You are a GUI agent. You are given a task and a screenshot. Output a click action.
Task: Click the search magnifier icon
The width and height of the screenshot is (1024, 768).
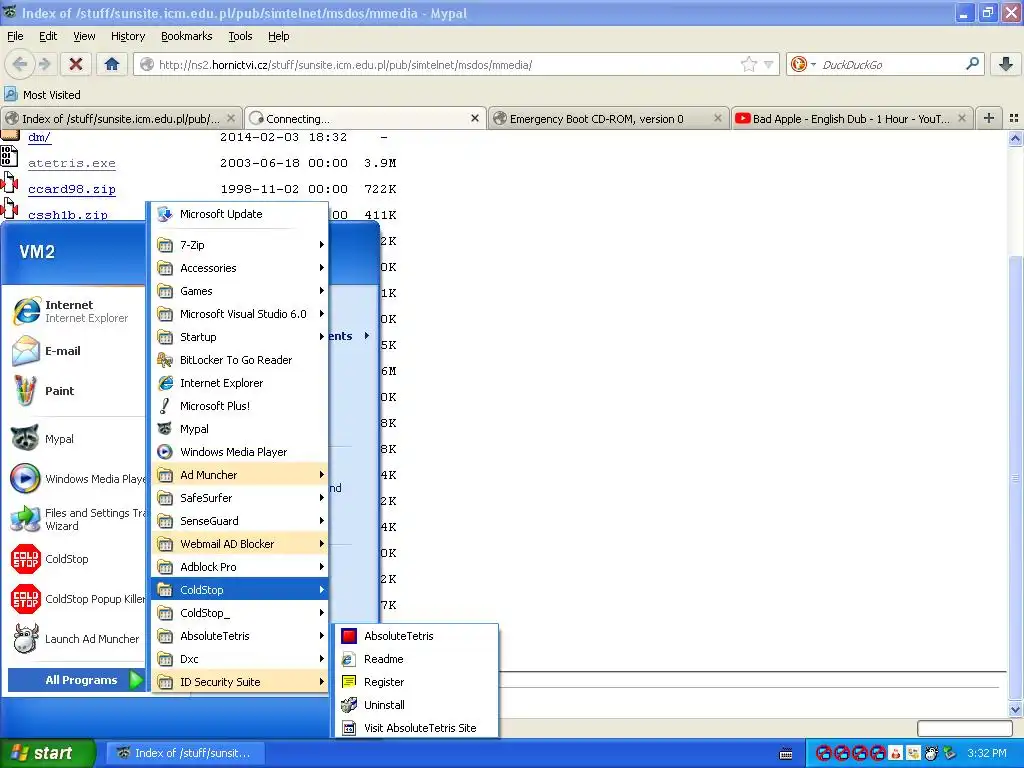coord(972,64)
